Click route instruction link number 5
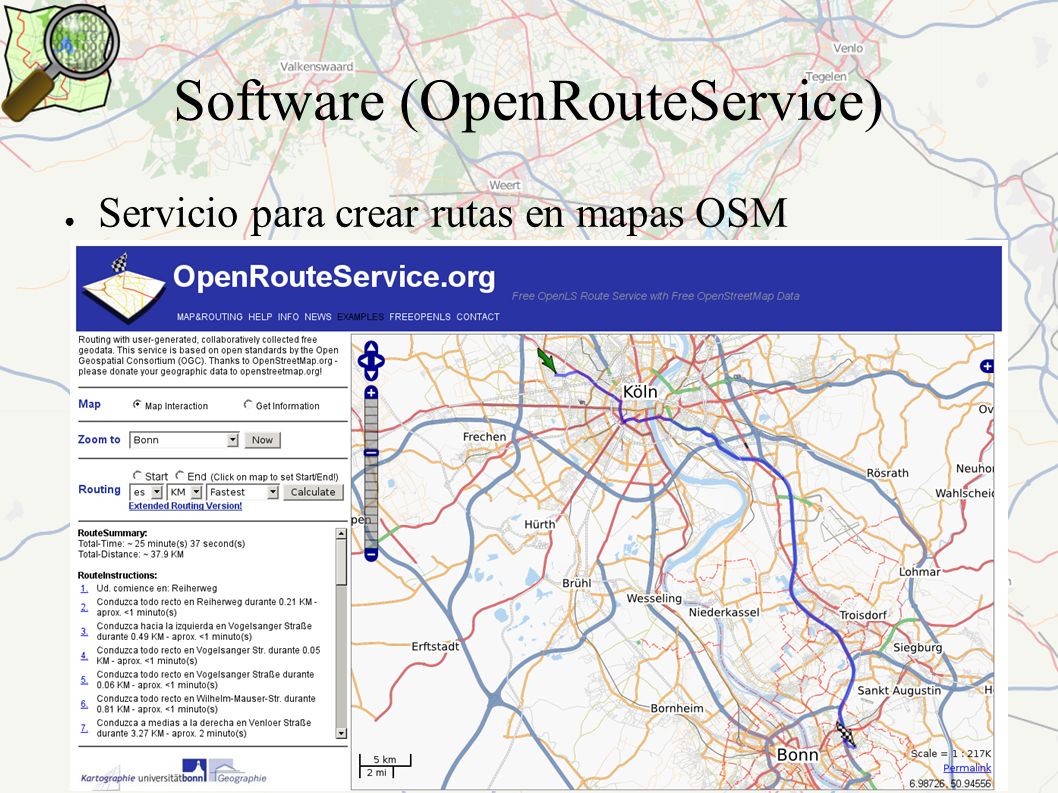1058x793 pixels. click(x=84, y=680)
